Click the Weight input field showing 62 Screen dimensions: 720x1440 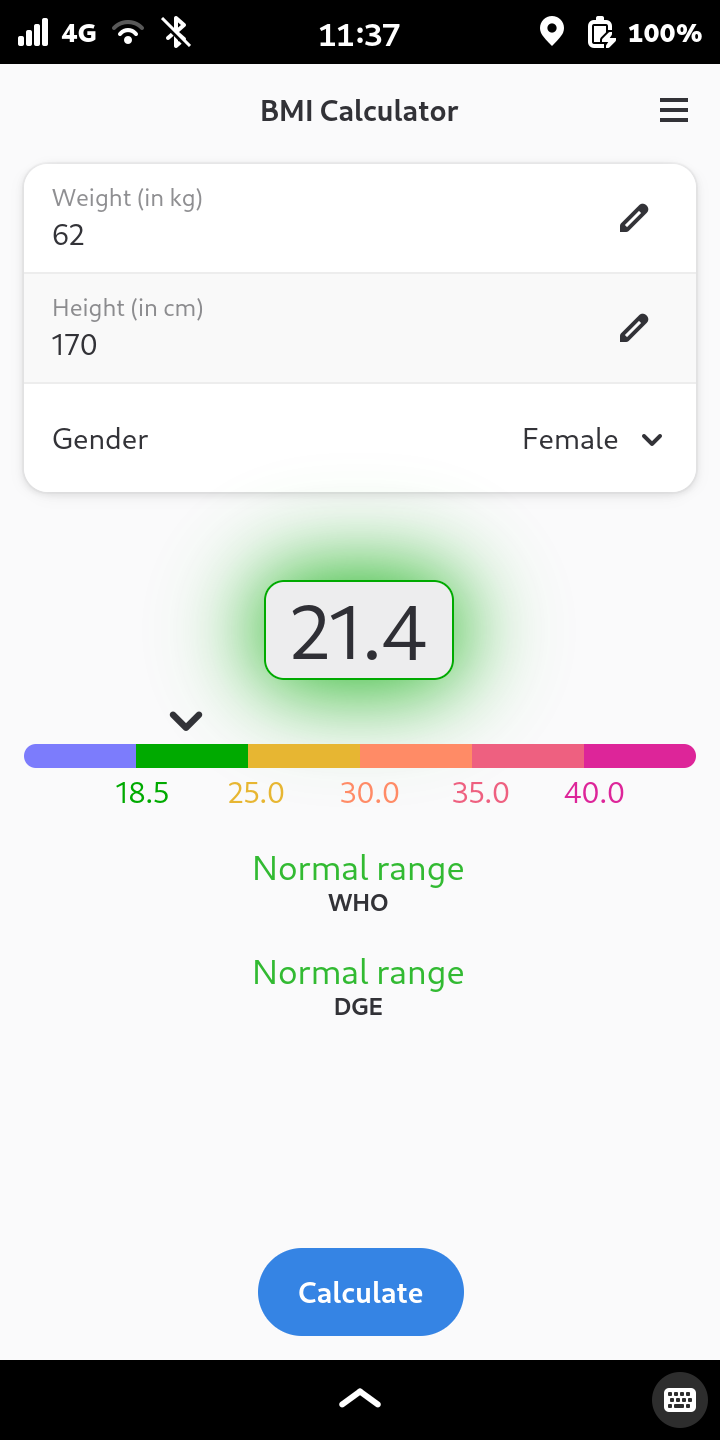[360, 218]
